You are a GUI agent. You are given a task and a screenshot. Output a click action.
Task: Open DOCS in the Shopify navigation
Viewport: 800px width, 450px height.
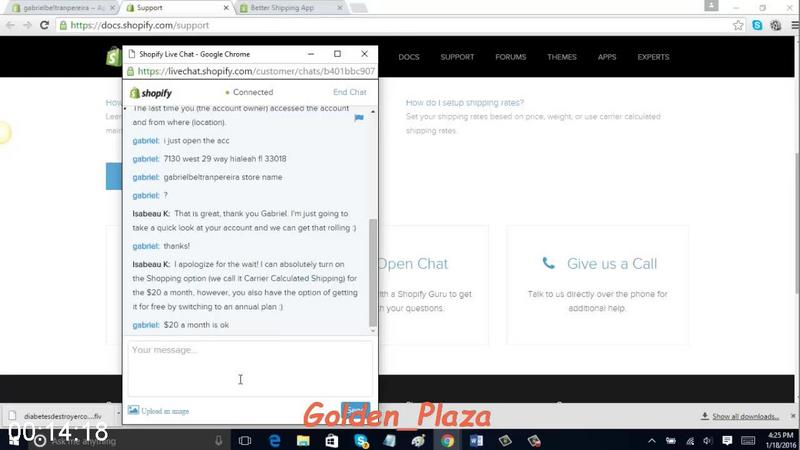click(409, 57)
